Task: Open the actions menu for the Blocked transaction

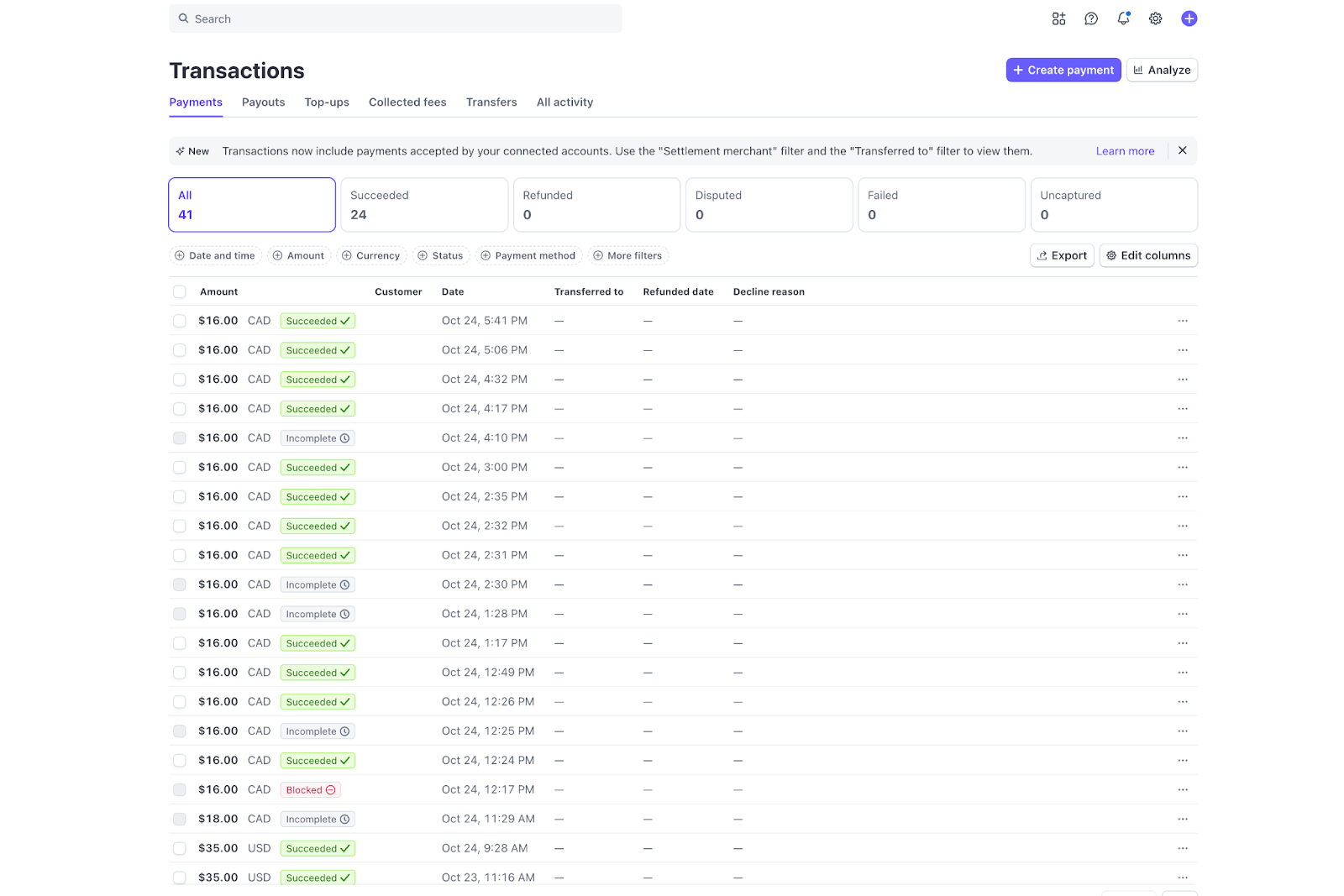Action: 1183,789
